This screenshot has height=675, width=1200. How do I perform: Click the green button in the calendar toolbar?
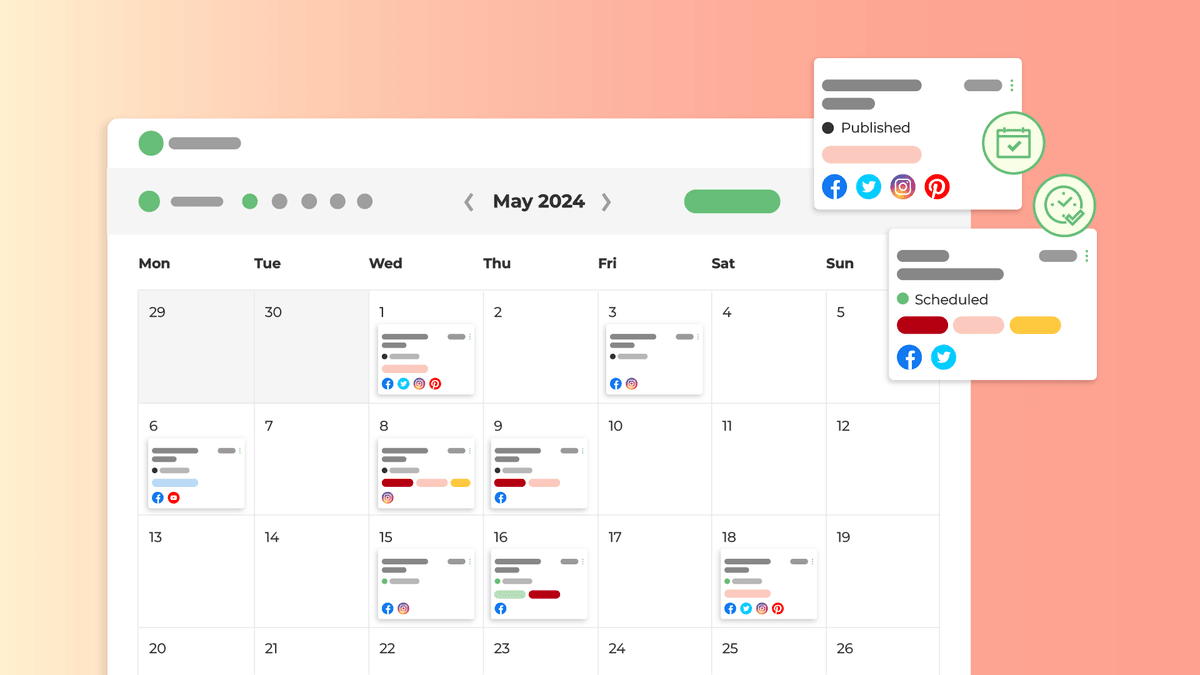[x=732, y=201]
